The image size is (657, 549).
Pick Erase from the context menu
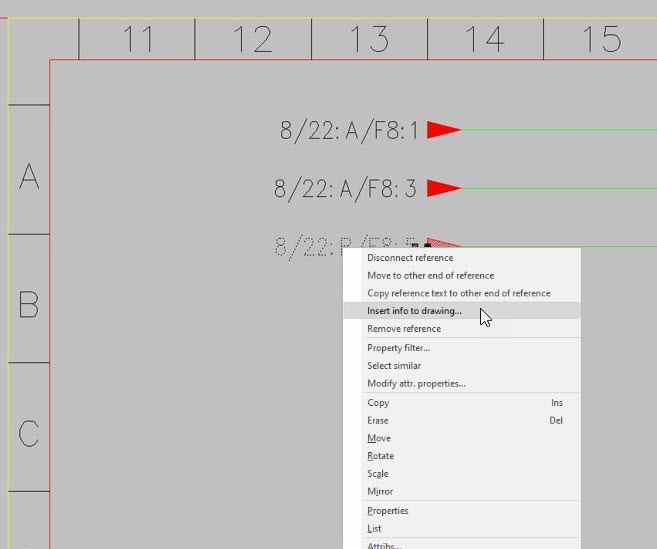(x=378, y=421)
